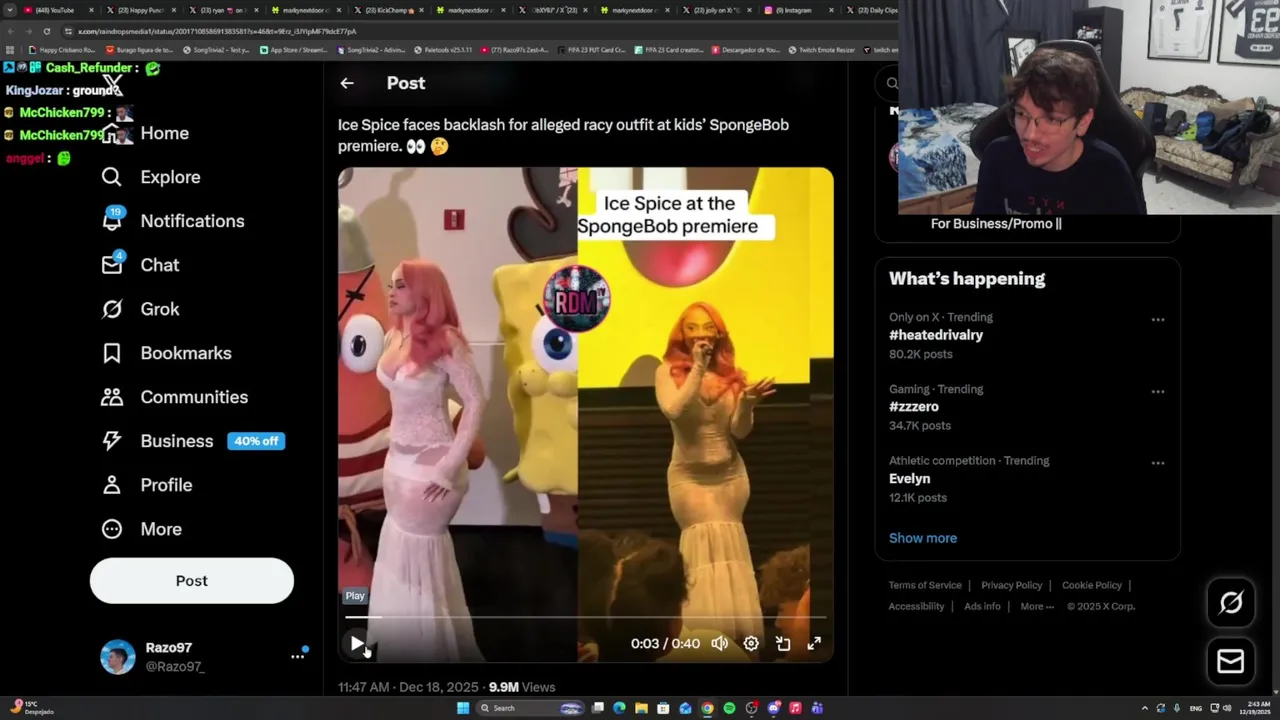Open the Notifications bell icon
The width and height of the screenshot is (1280, 720).
[x=111, y=221]
